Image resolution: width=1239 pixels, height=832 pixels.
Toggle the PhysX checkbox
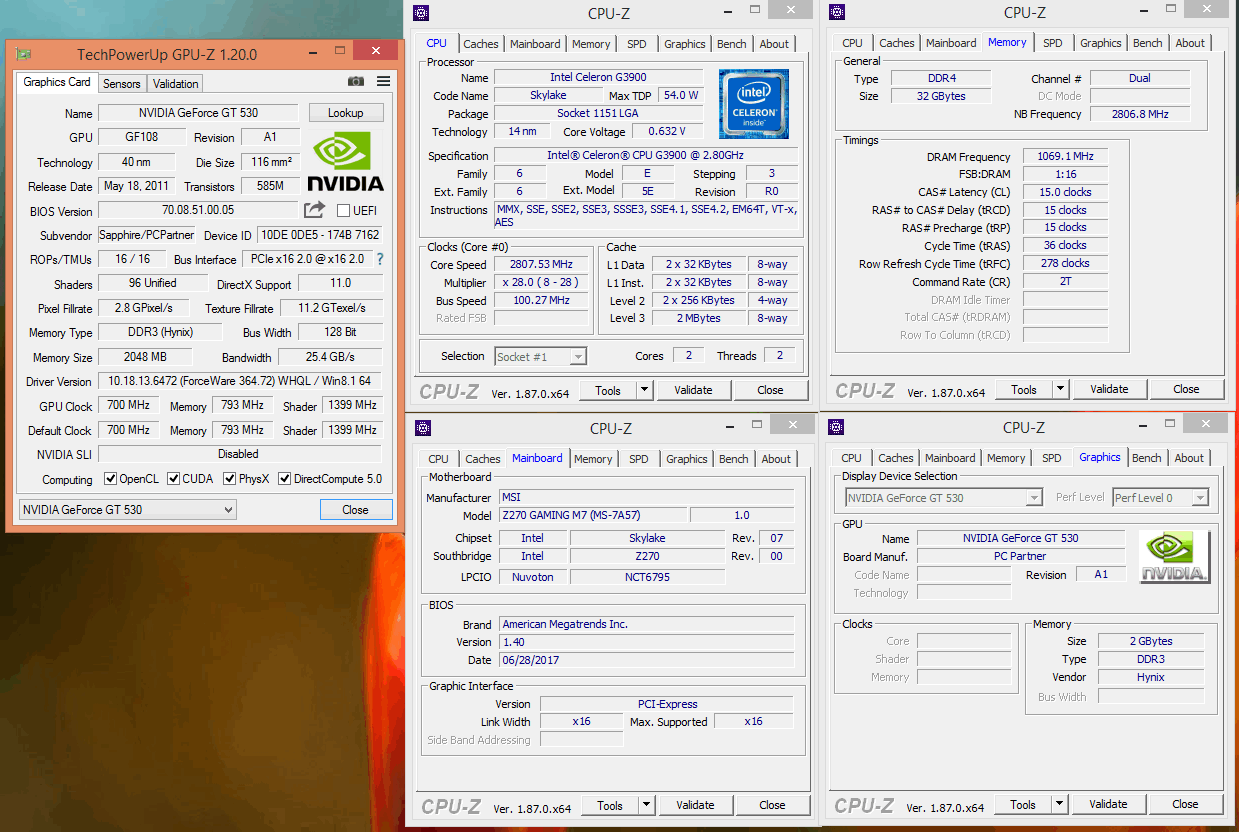click(229, 479)
